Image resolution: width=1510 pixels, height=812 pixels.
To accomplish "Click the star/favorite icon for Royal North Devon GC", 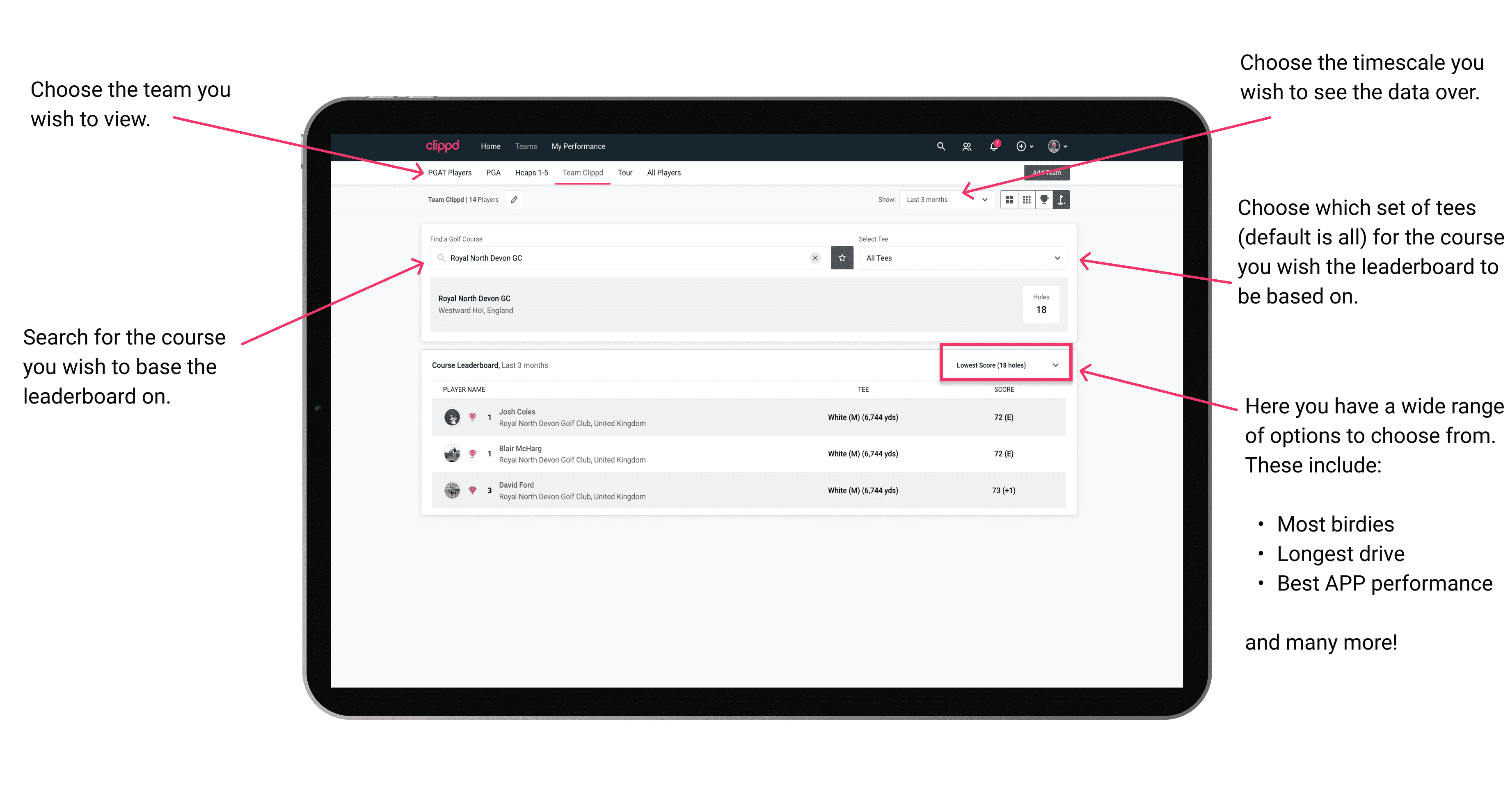I will coord(842,258).
